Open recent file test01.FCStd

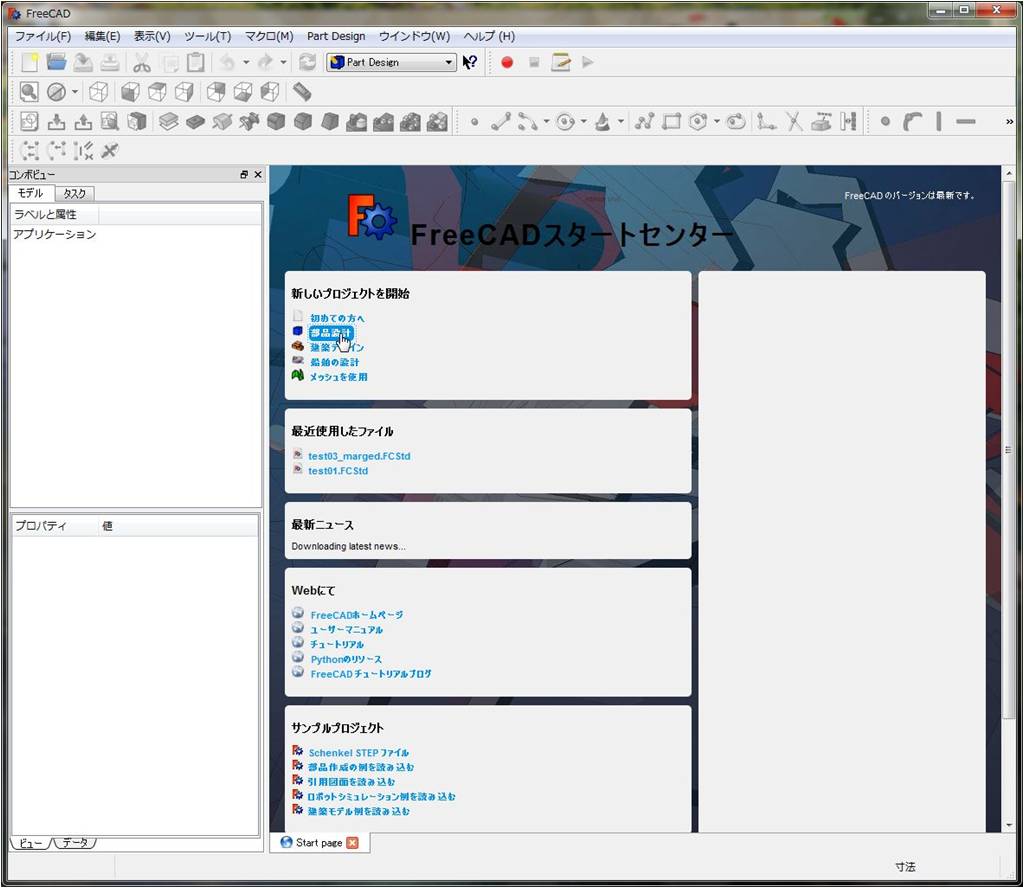click(x=338, y=471)
